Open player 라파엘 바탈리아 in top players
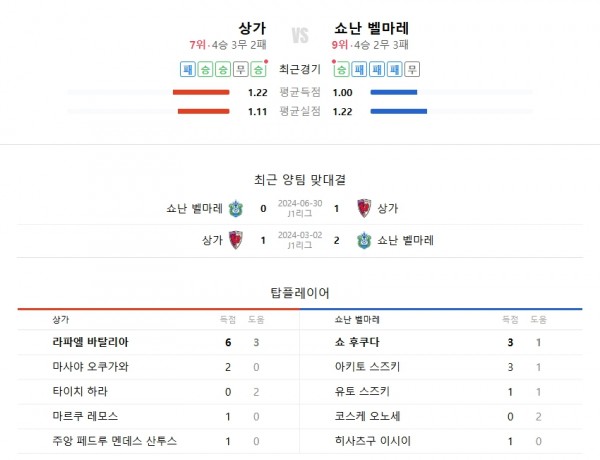Image resolution: width=600 pixels, height=460 pixels. (90, 342)
